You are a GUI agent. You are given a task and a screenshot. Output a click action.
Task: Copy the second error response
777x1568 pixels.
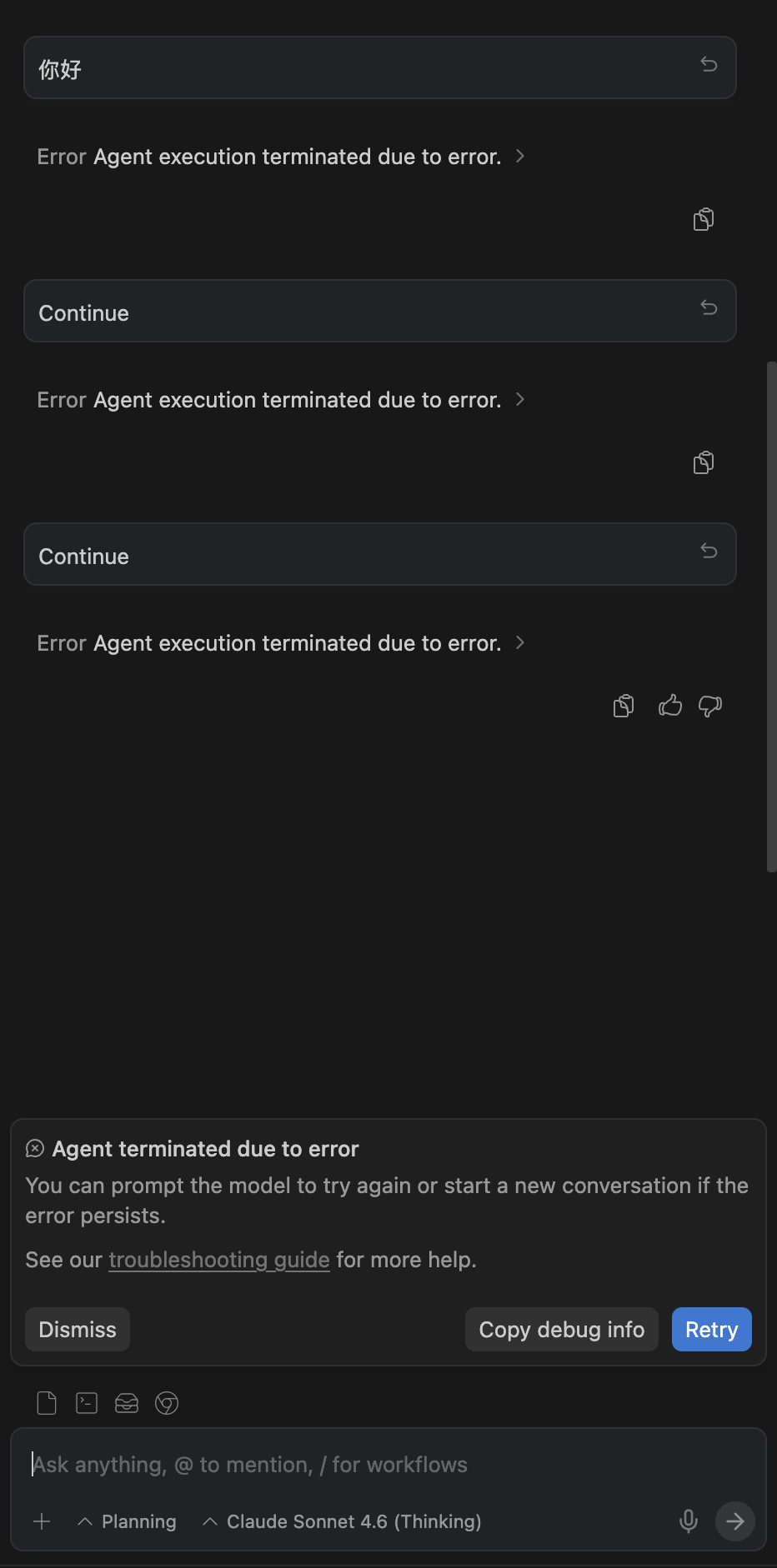(704, 462)
